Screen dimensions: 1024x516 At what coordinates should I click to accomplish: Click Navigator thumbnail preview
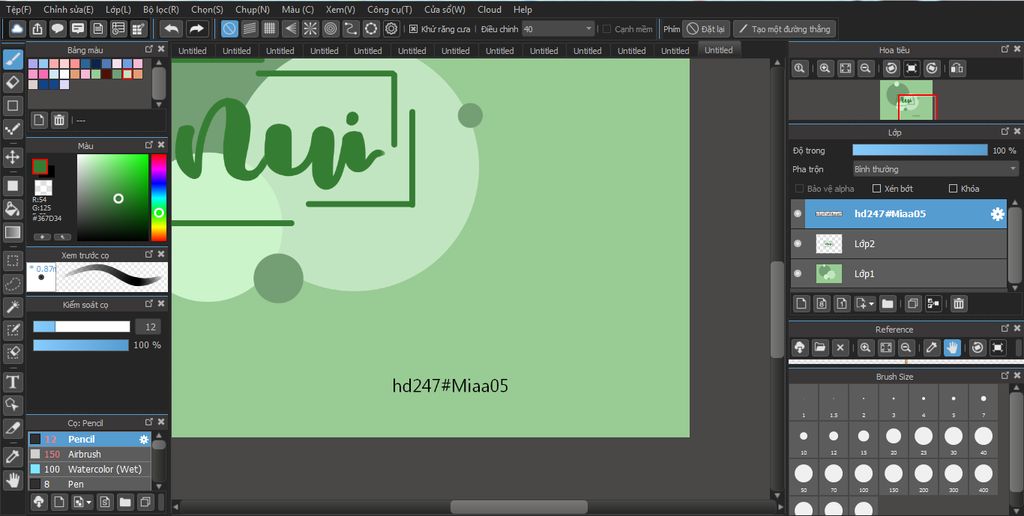coord(906,100)
